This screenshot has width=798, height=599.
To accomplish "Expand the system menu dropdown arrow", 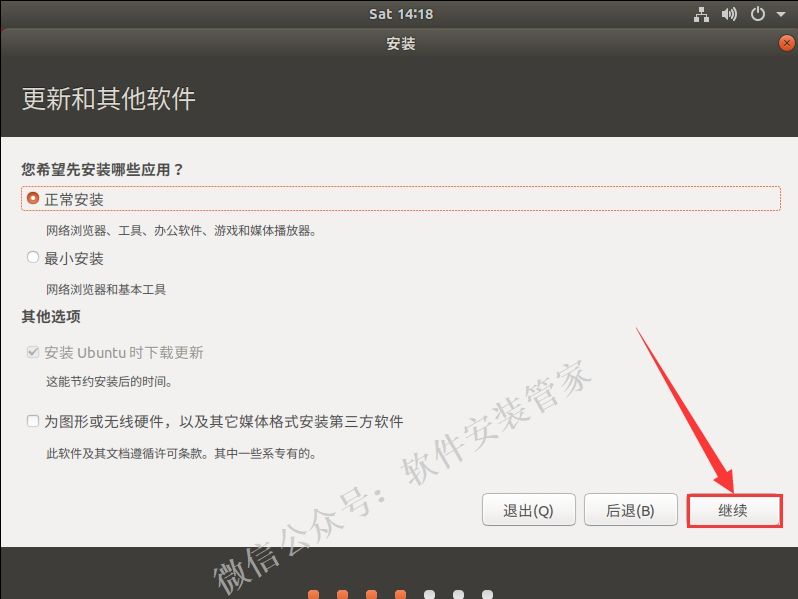I will 781,14.
